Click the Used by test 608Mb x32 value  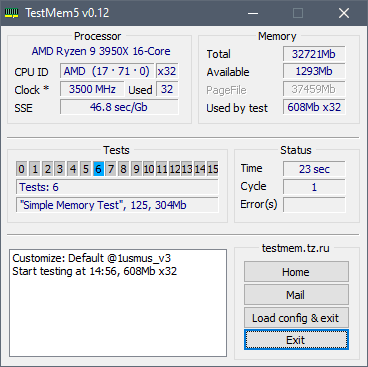point(314,107)
